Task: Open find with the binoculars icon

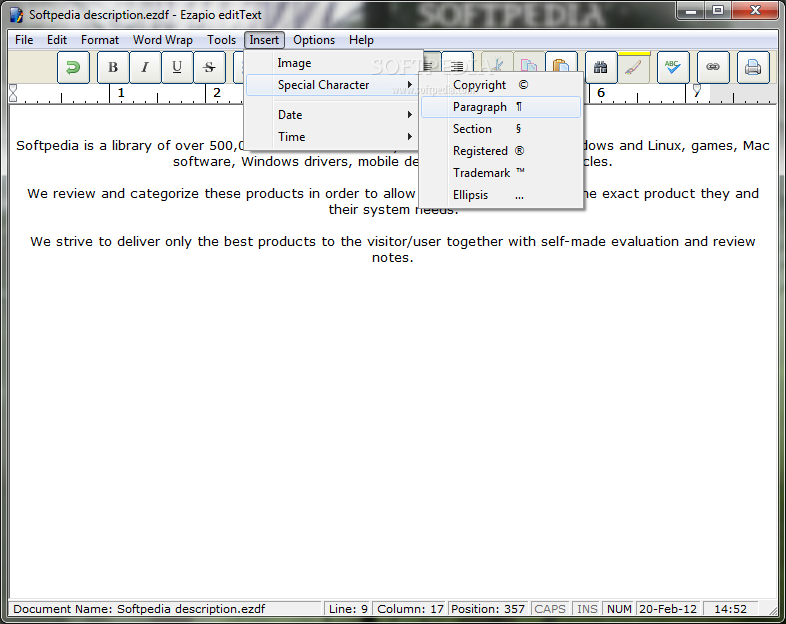Action: pyautogui.click(x=601, y=67)
